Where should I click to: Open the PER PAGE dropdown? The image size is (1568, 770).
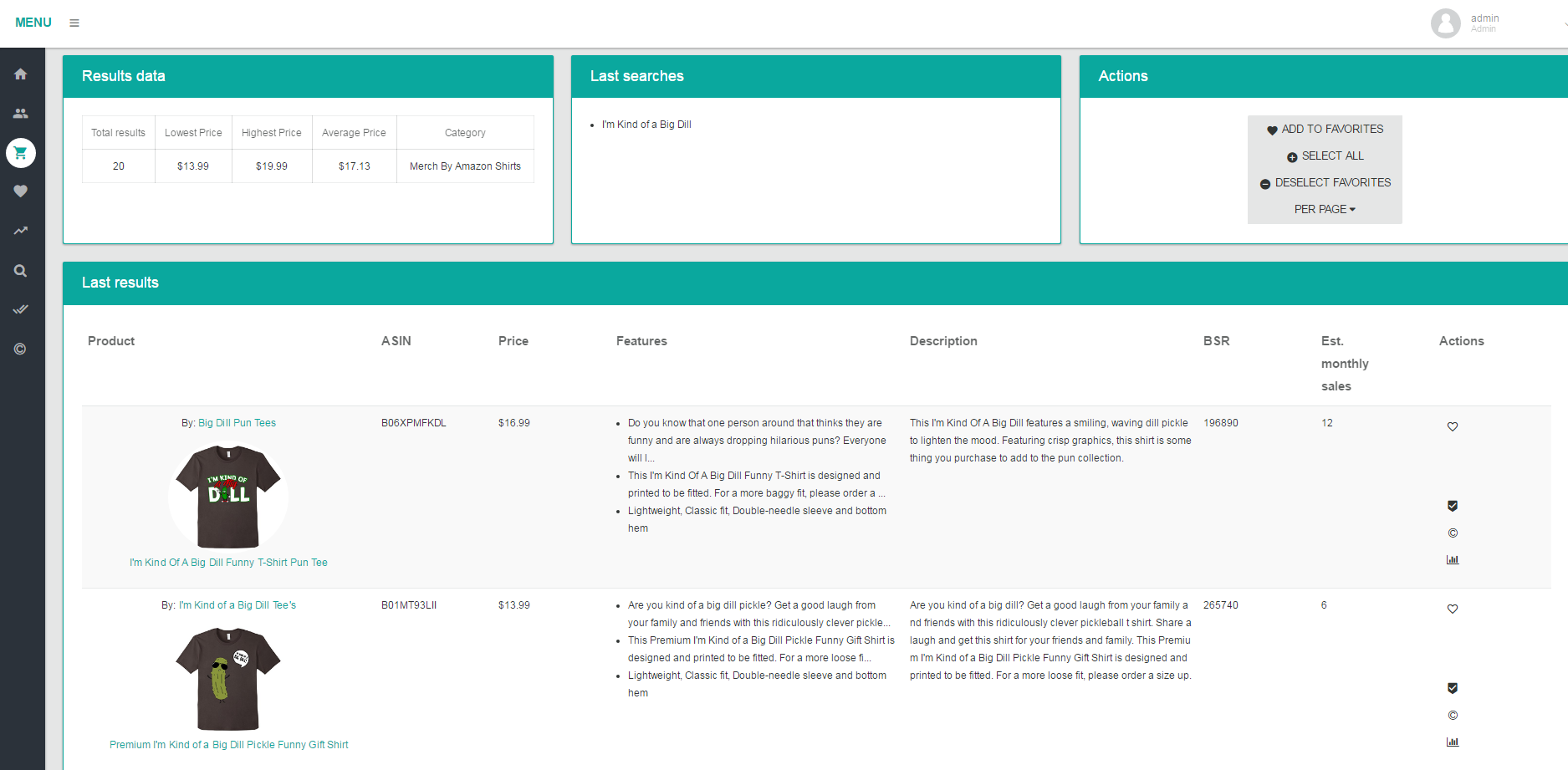(1324, 209)
